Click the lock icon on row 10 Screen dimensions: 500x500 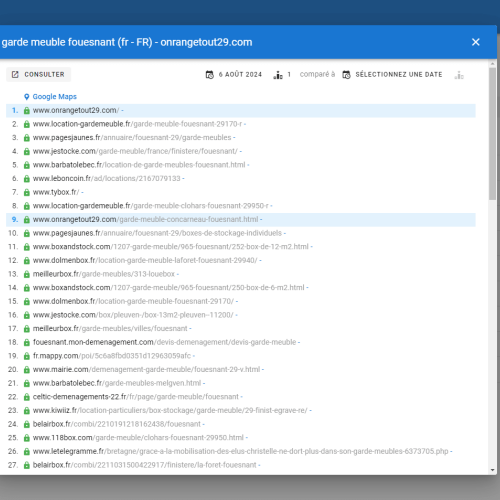[27, 233]
